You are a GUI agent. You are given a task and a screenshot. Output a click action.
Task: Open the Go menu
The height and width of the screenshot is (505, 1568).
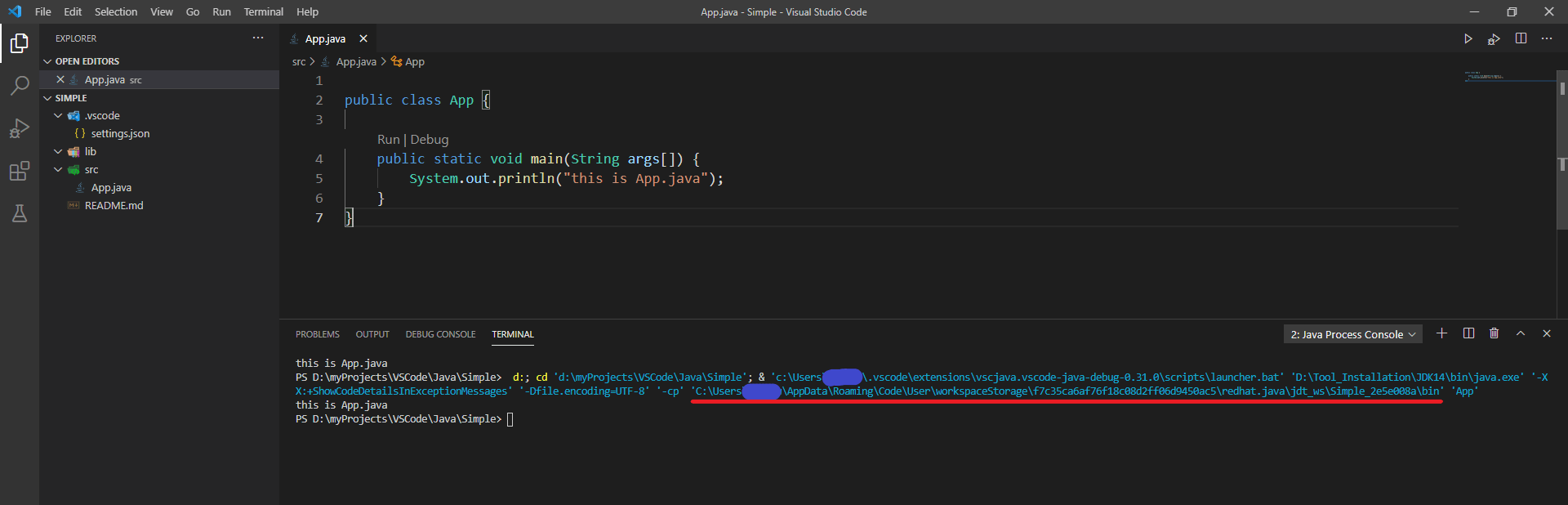click(193, 11)
